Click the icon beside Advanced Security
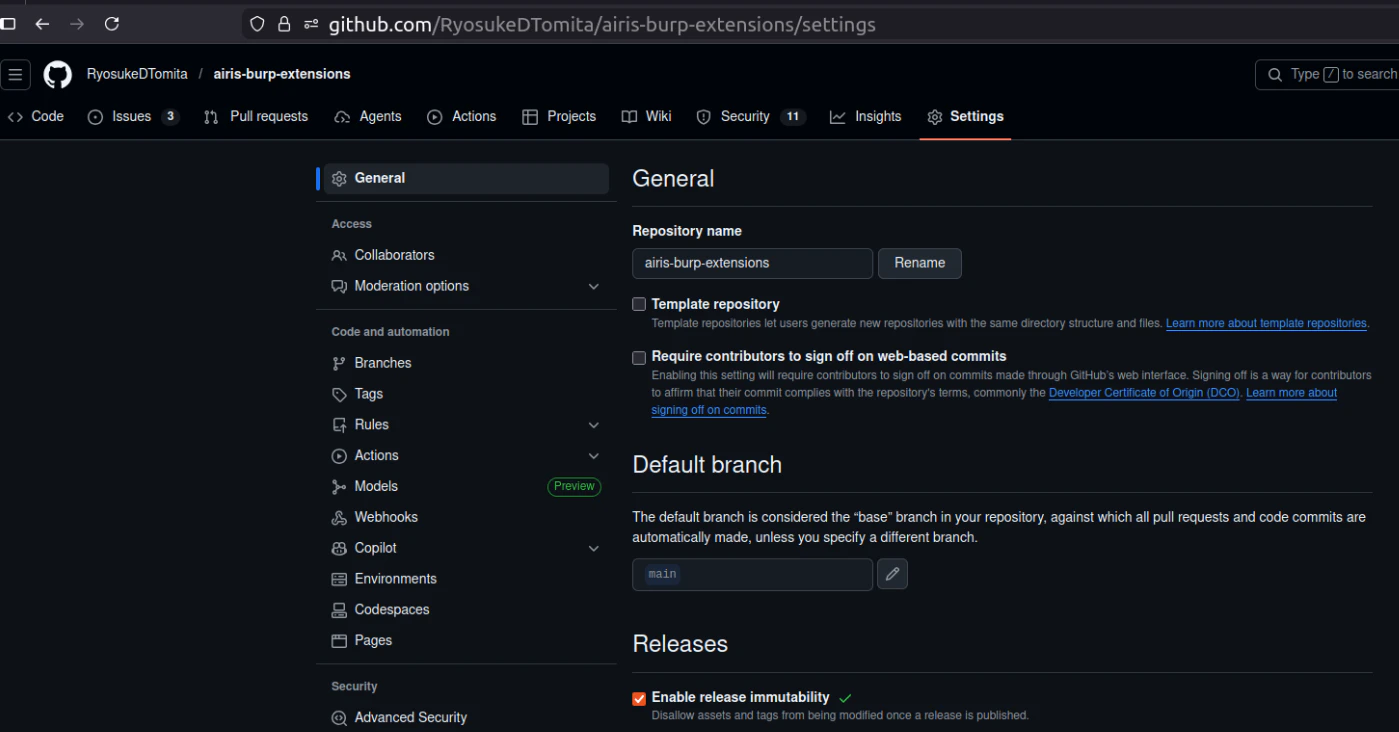Viewport: 1399px width, 732px height. 339,718
